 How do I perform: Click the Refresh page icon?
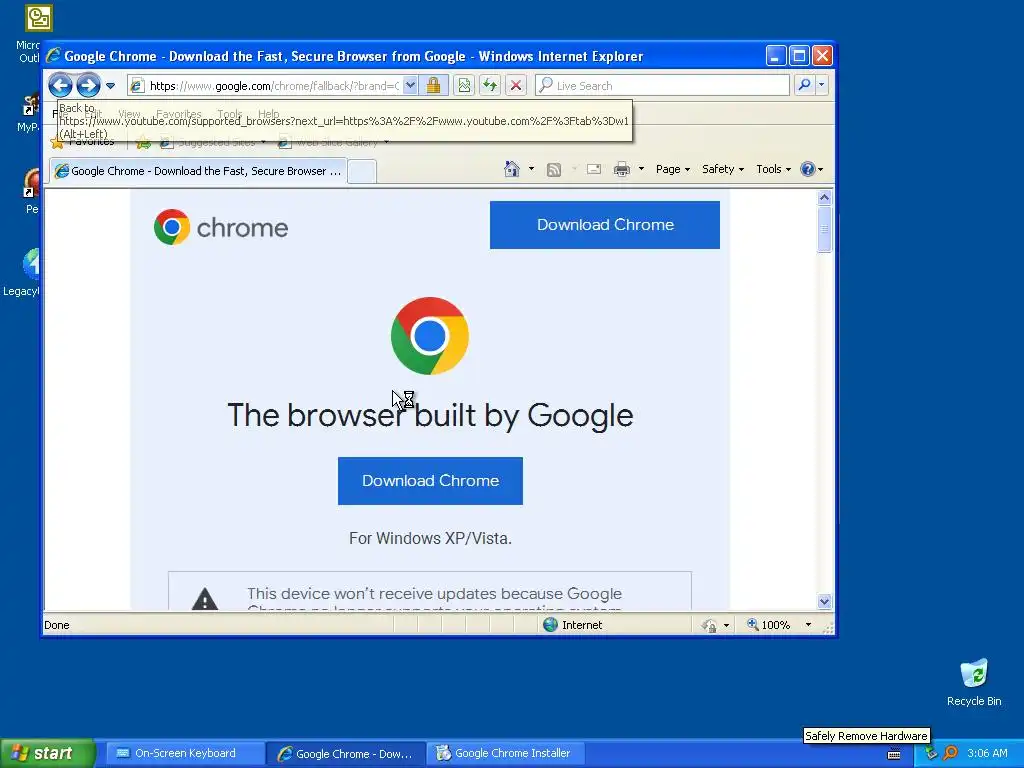pyautogui.click(x=490, y=86)
